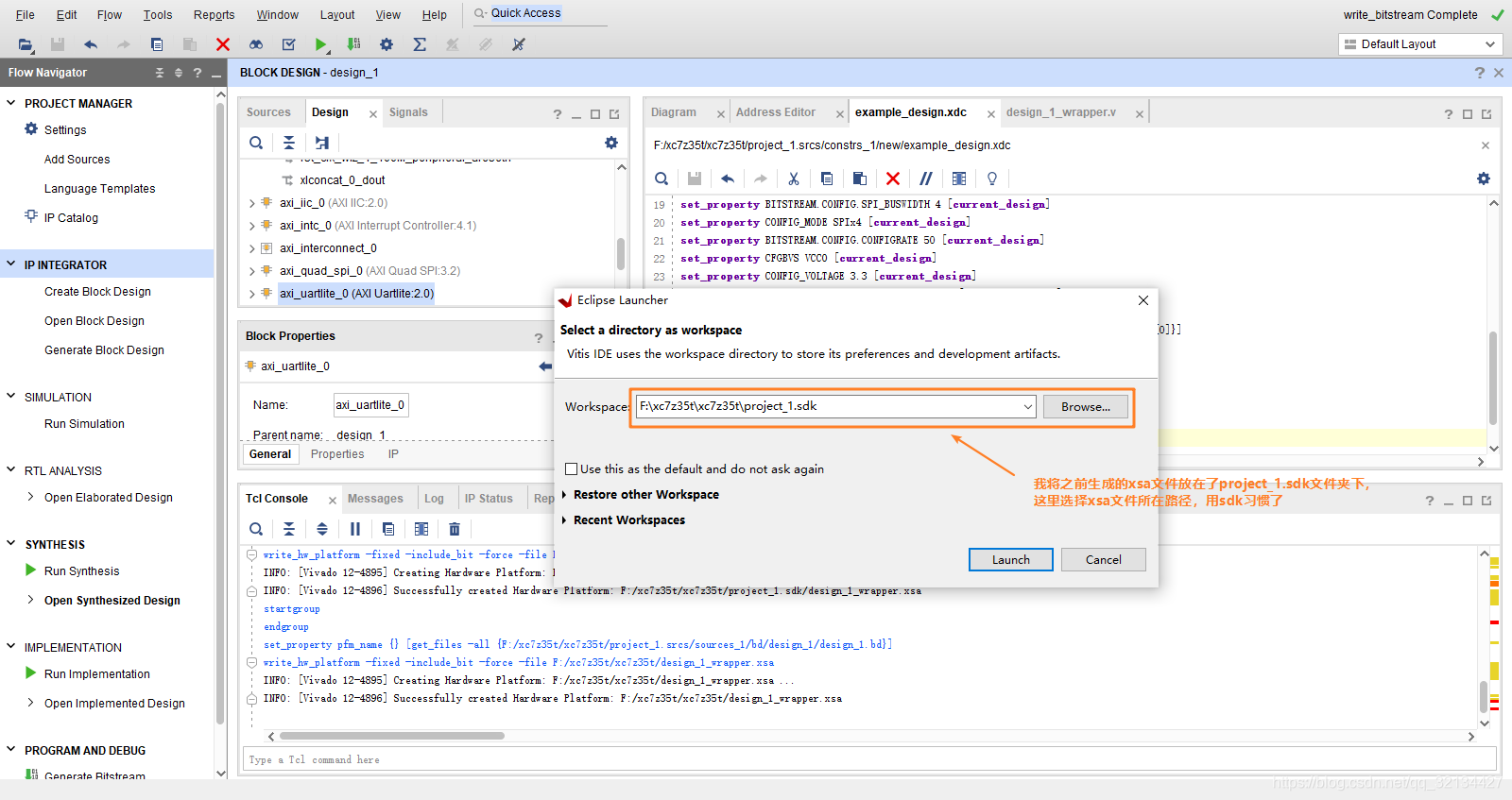The height and width of the screenshot is (800, 1512).
Task: Click the binoculars Find icon
Action: pyautogui.click(x=256, y=44)
